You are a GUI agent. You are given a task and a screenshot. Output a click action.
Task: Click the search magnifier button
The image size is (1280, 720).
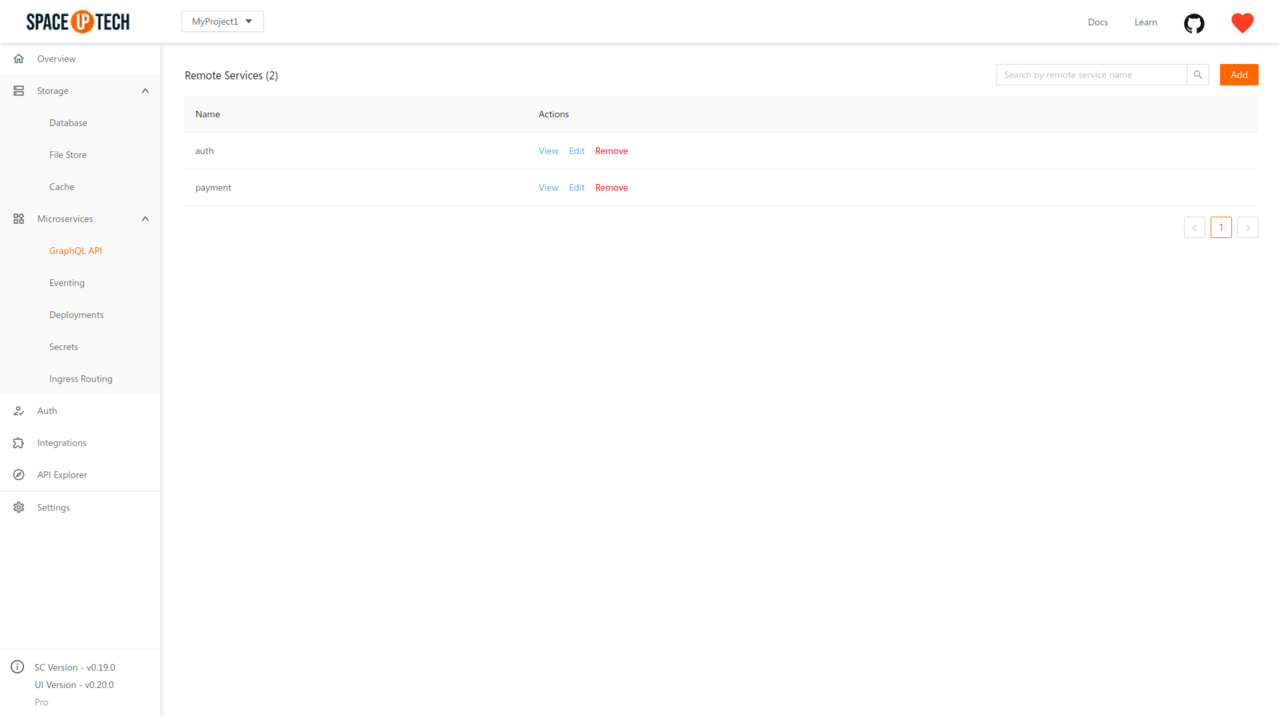tap(1198, 75)
